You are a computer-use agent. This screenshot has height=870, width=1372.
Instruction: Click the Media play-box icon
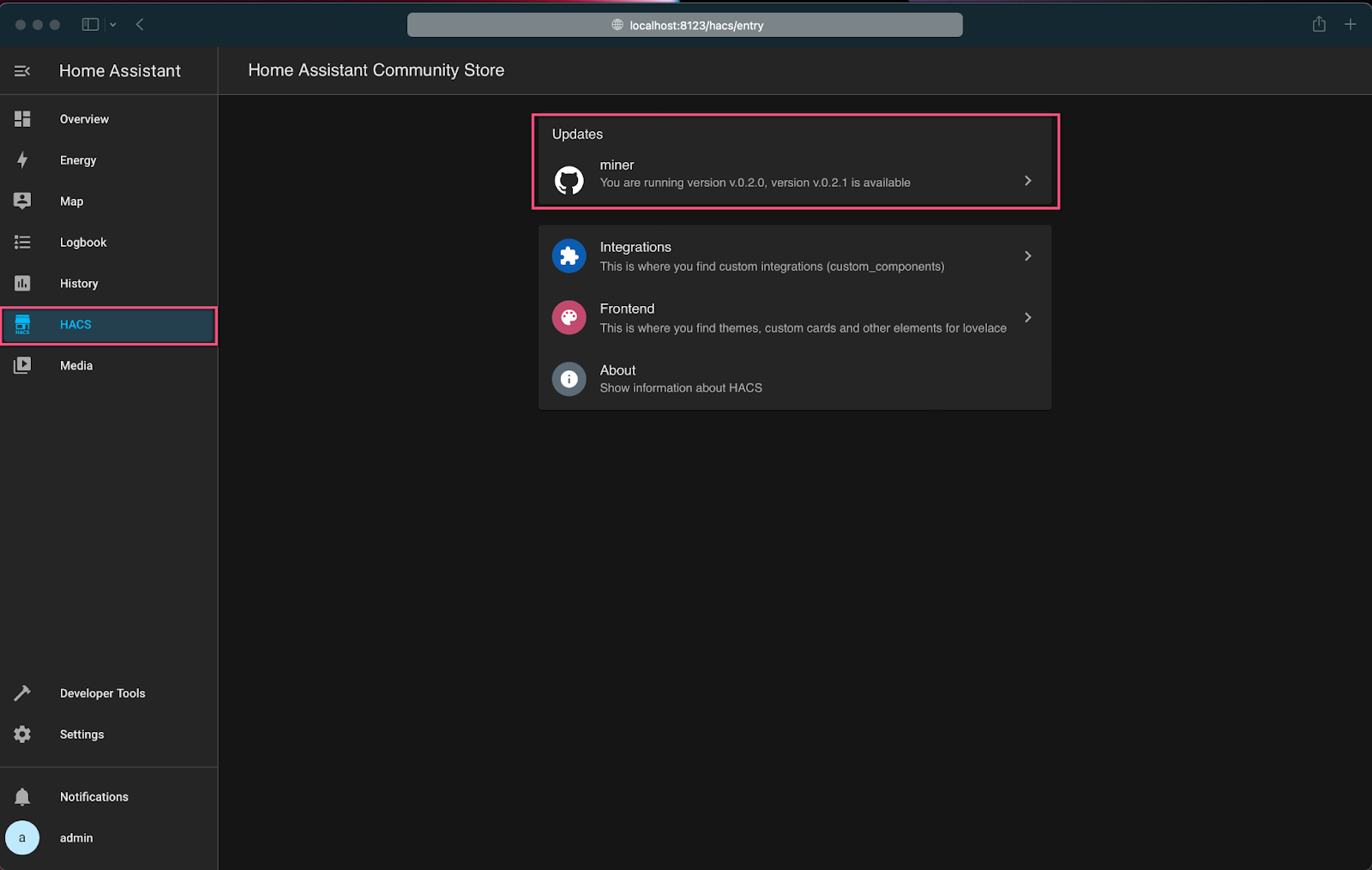[x=22, y=365]
